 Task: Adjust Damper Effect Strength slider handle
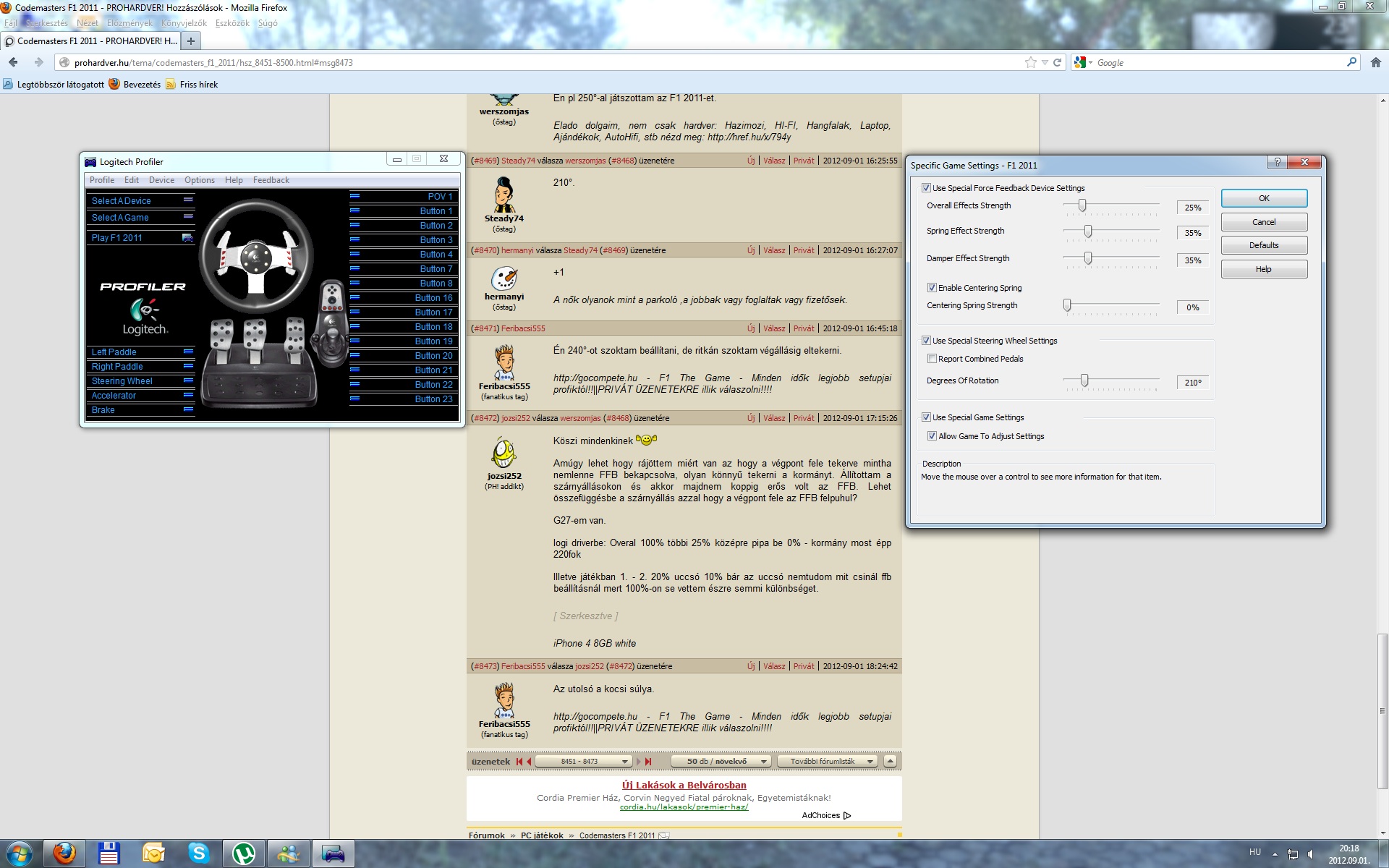[x=1088, y=258]
